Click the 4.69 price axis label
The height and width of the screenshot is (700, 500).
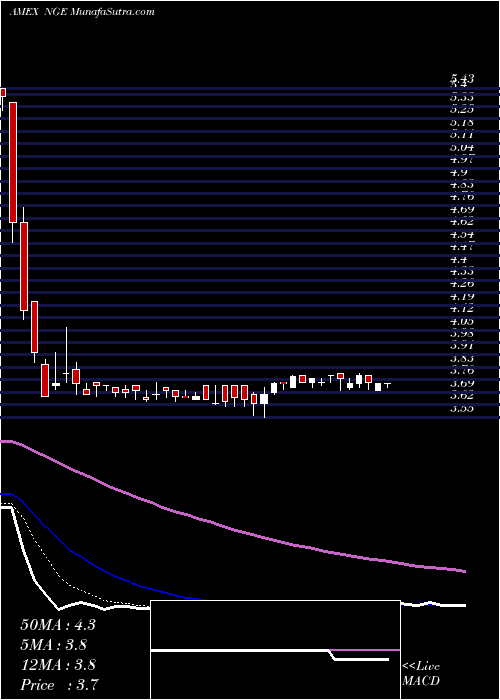[462, 209]
